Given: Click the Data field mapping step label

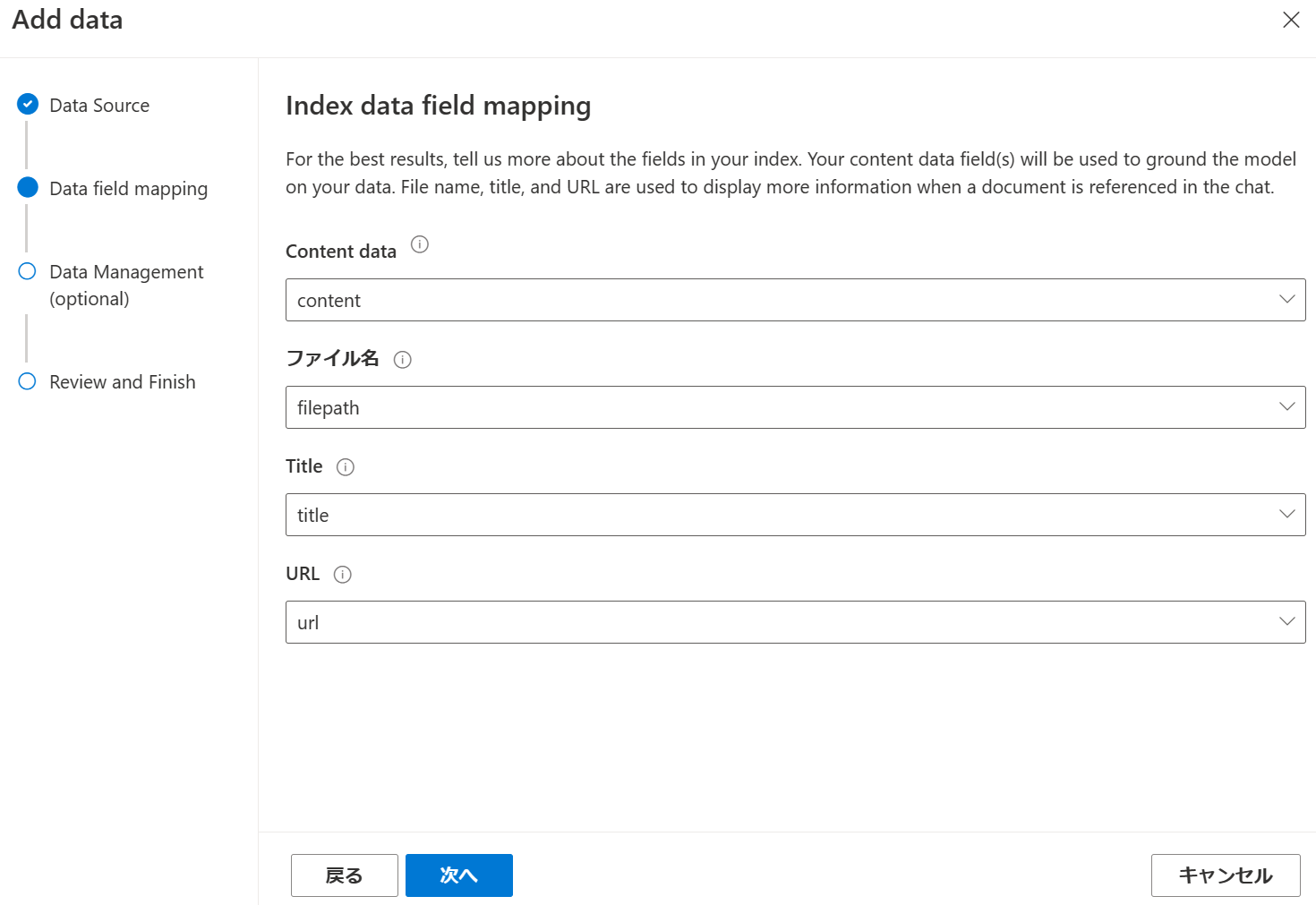Looking at the screenshot, I should tap(129, 189).
